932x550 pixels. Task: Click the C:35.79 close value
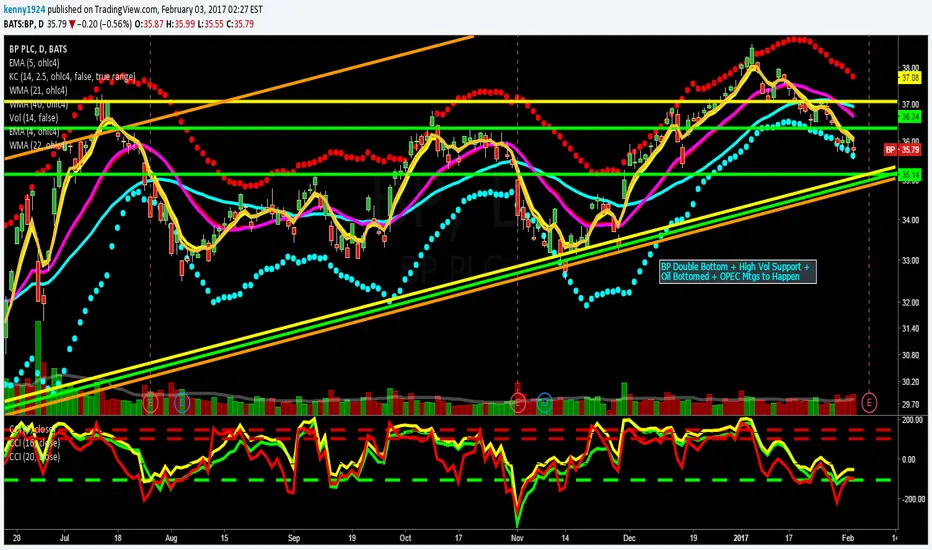tap(240, 24)
